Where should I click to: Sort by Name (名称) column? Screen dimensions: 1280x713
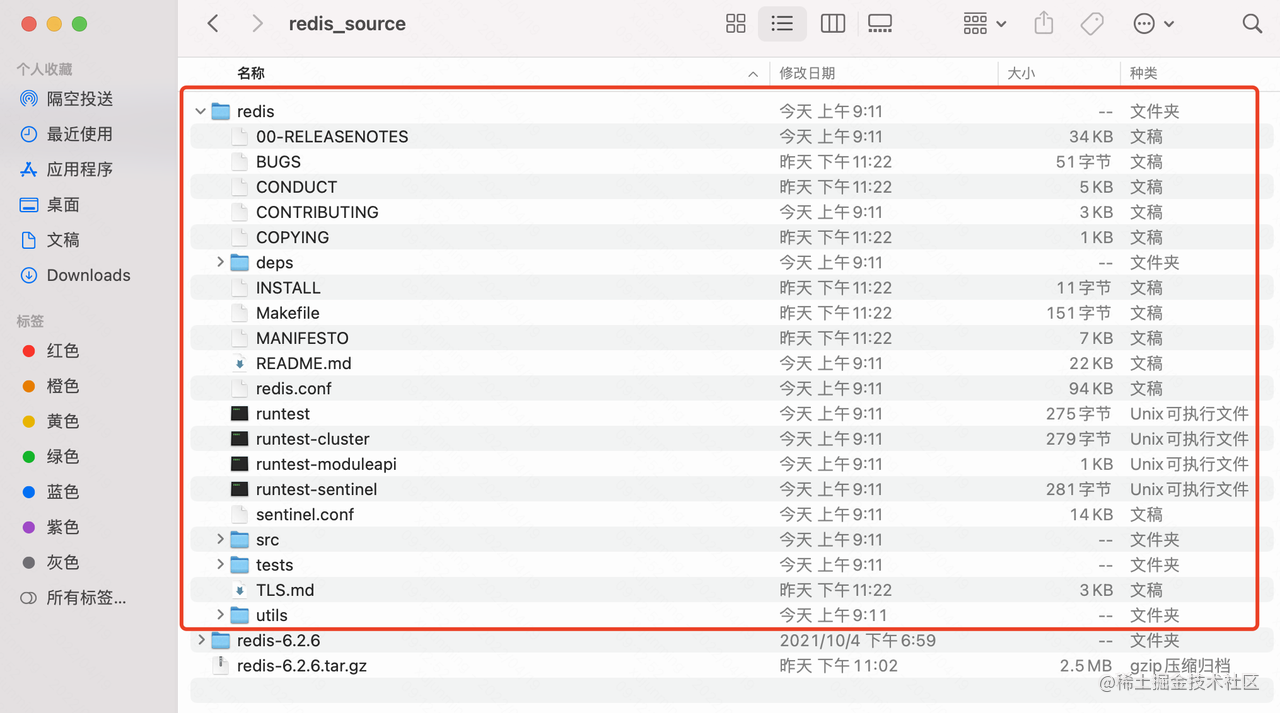click(x=251, y=73)
